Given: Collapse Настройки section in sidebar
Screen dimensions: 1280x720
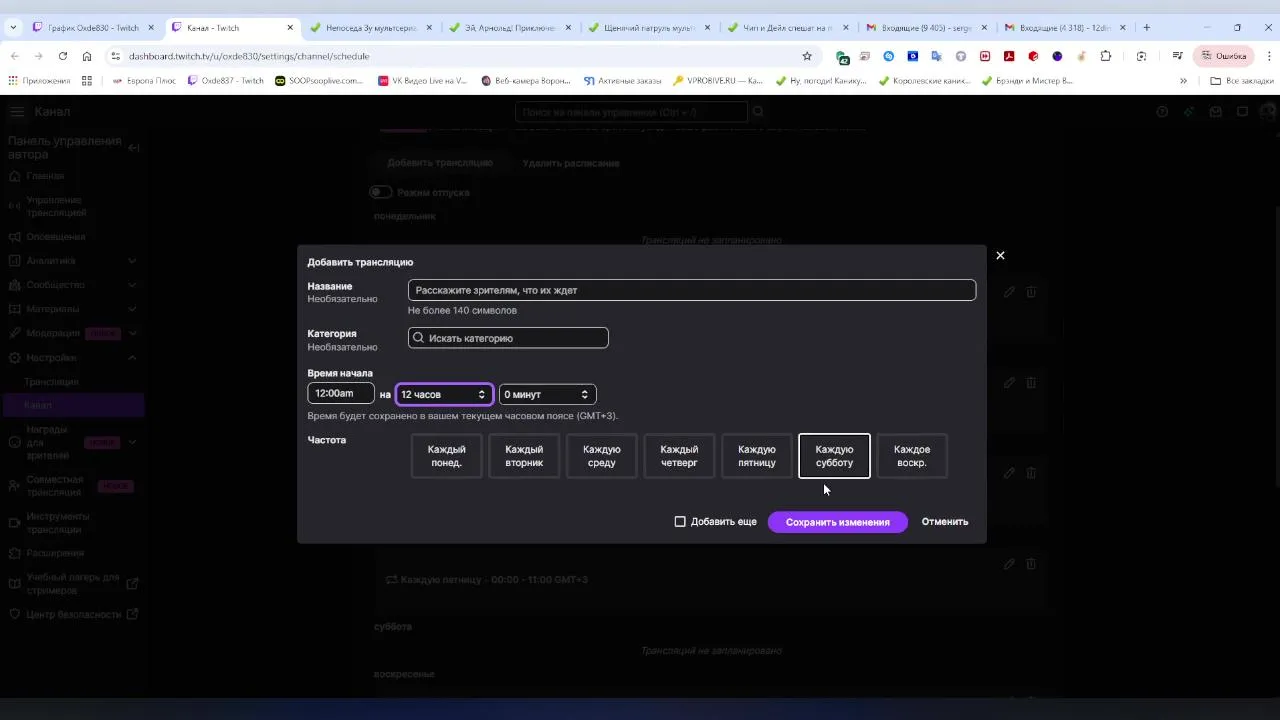Looking at the screenshot, I should click(132, 358).
